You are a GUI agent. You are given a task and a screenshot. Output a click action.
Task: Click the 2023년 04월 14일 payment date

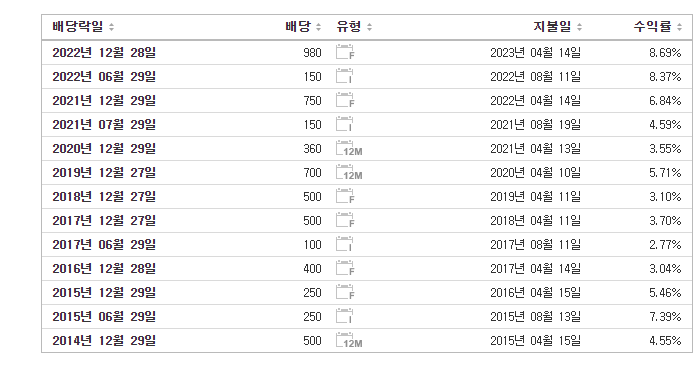(x=535, y=53)
